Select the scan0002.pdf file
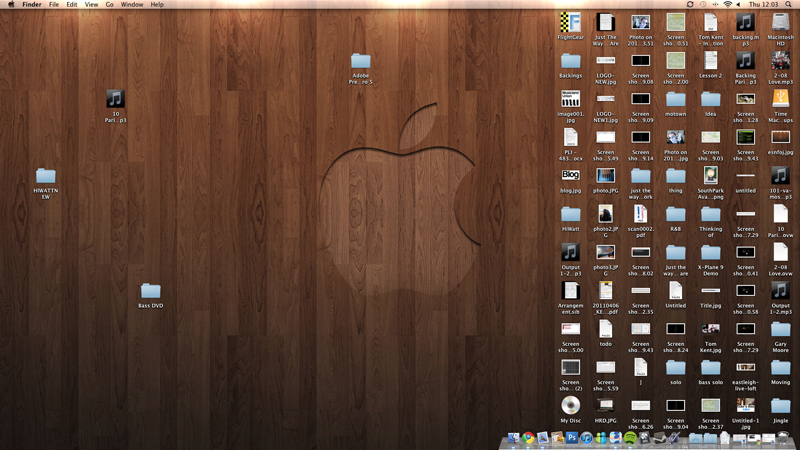This screenshot has height=450, width=800. coord(640,214)
